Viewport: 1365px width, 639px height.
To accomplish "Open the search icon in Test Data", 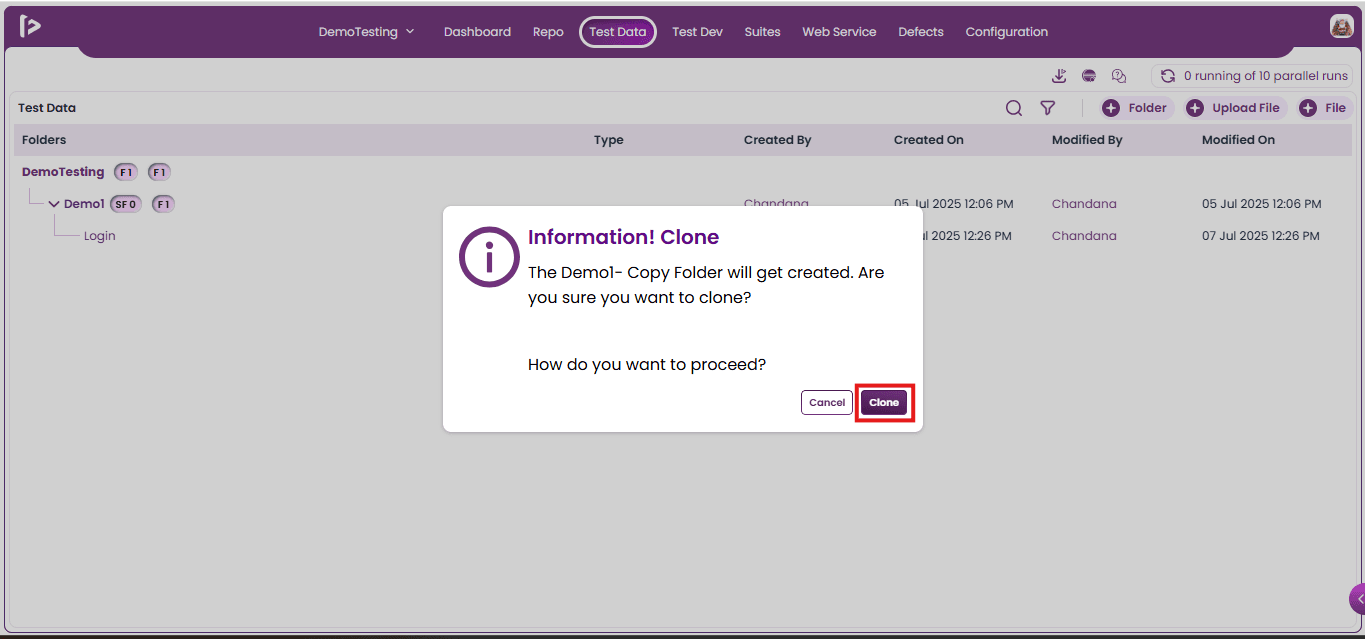I will pos(1014,108).
